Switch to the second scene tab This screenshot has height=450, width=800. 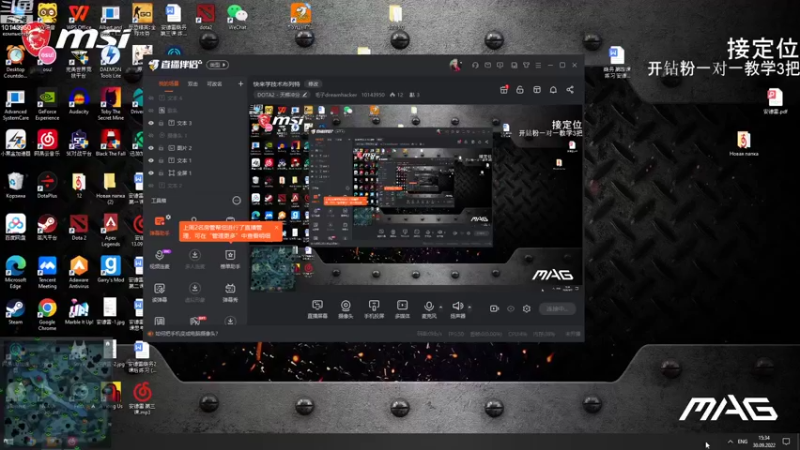[x=193, y=84]
